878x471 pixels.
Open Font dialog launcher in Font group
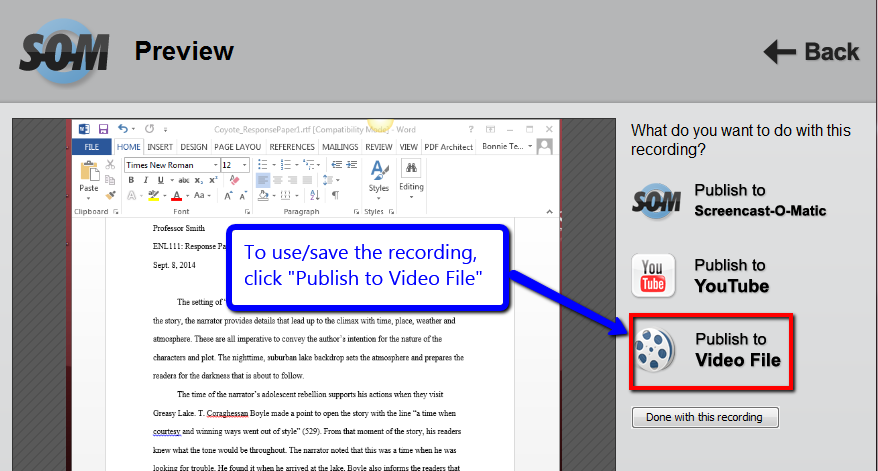tap(247, 212)
